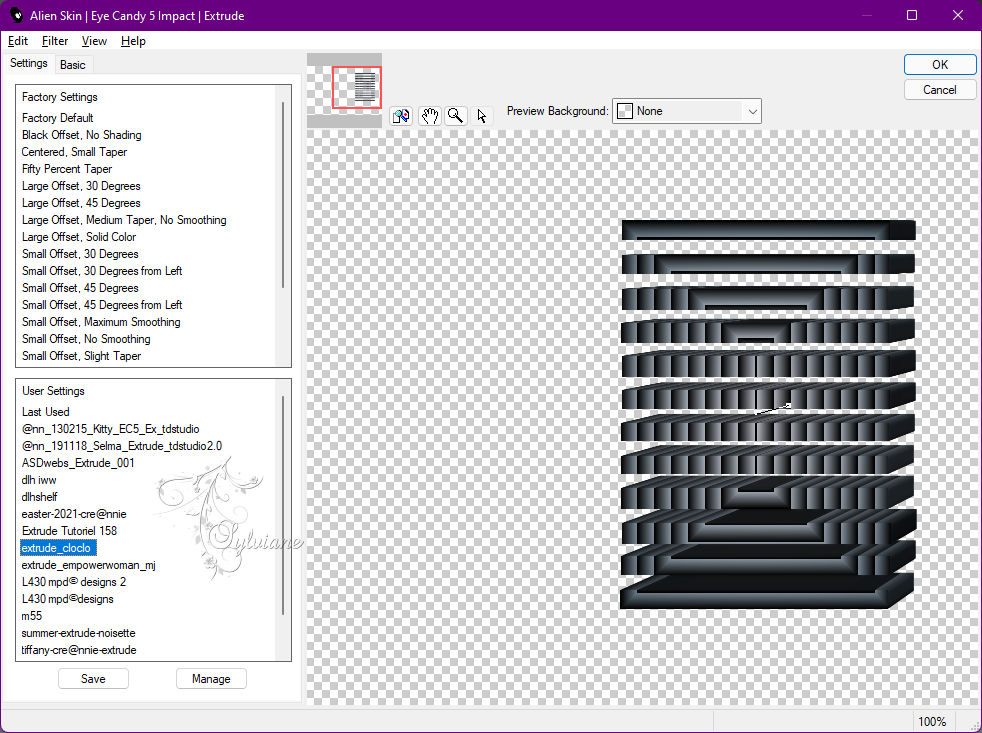
Task: Select Small Offset, 30 Degrees from Left
Action: tap(102, 271)
